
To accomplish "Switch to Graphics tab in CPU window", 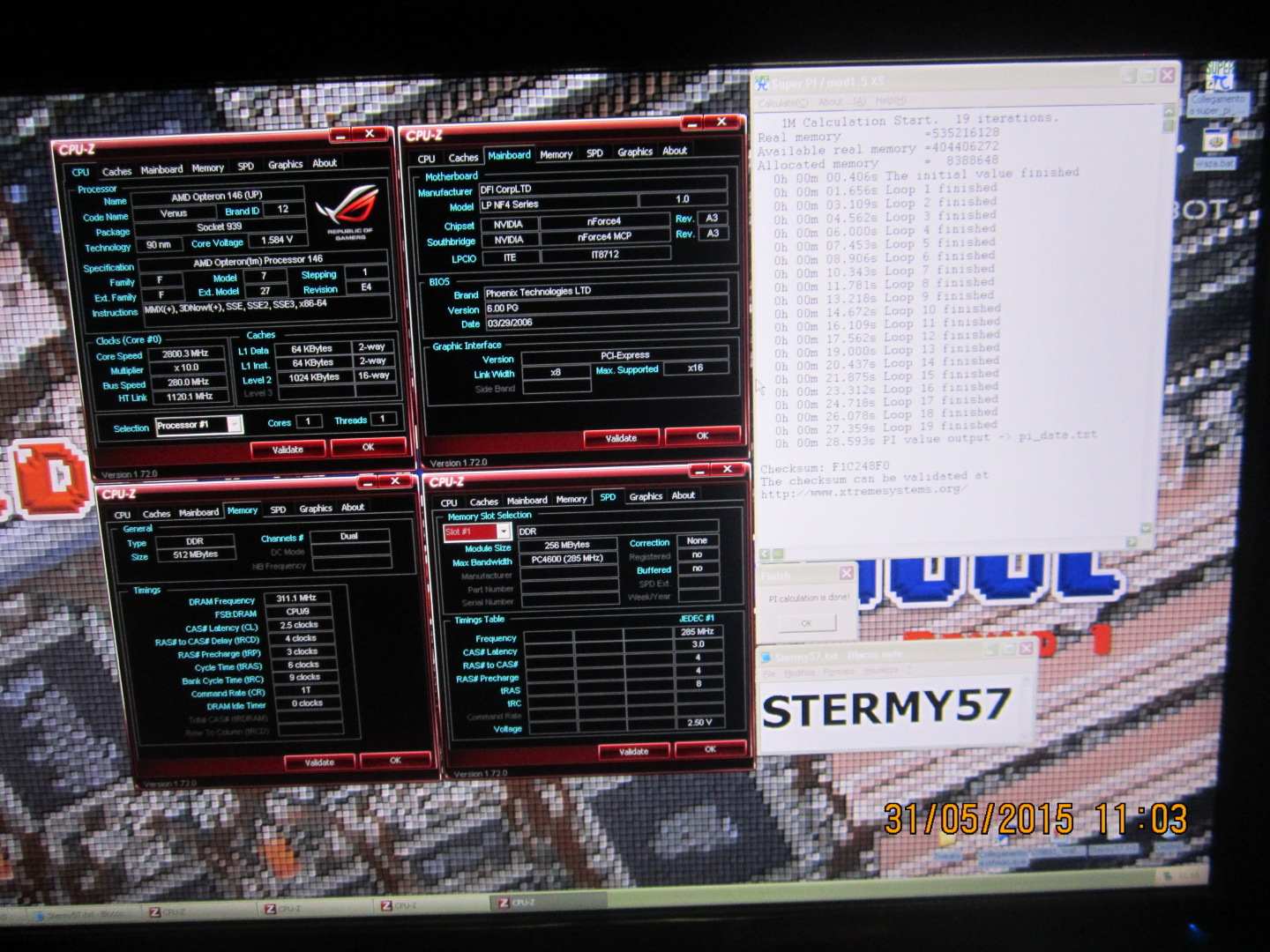I will click(285, 164).
